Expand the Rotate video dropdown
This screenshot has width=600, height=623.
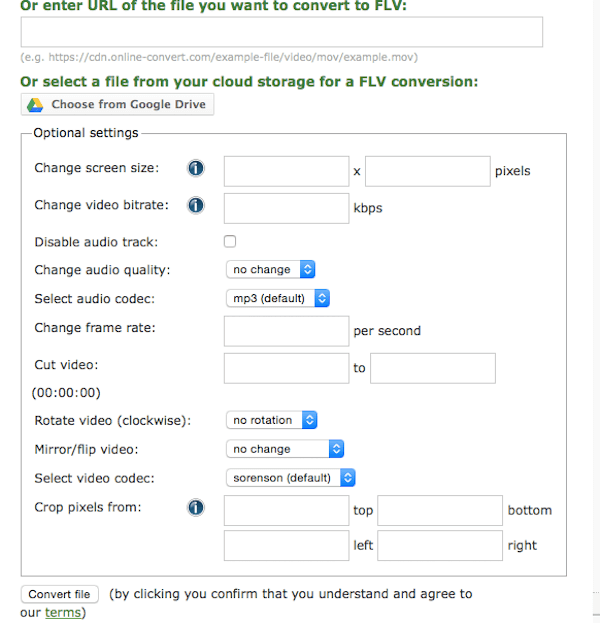(x=271, y=420)
